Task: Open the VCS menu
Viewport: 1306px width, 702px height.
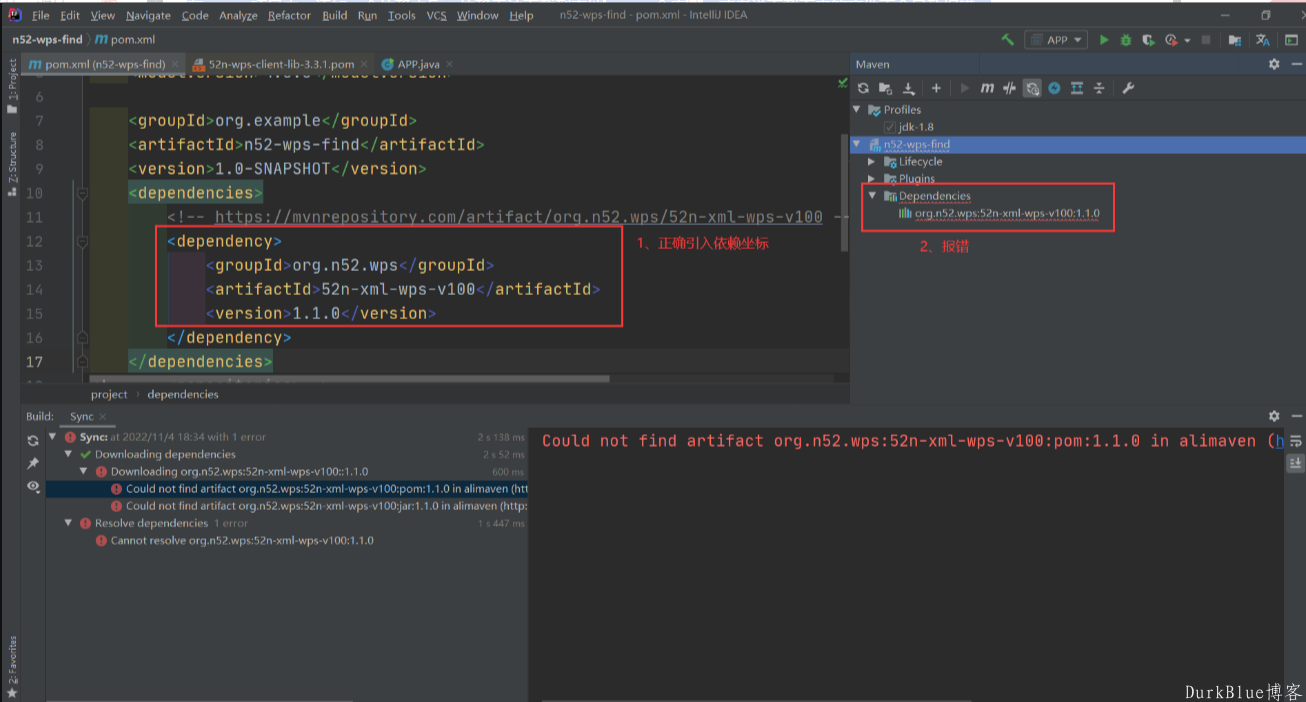Action: pyautogui.click(x=436, y=15)
